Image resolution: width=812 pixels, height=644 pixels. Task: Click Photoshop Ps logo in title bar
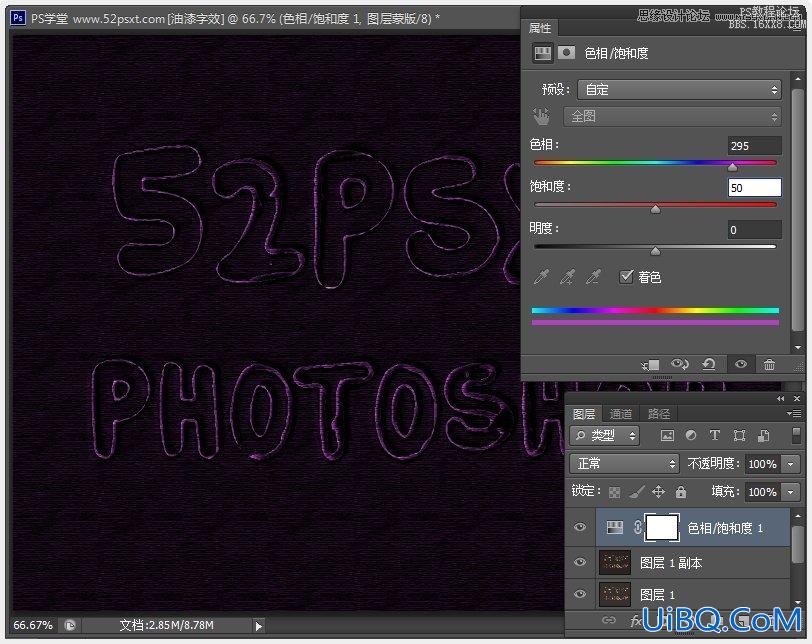[x=18, y=18]
